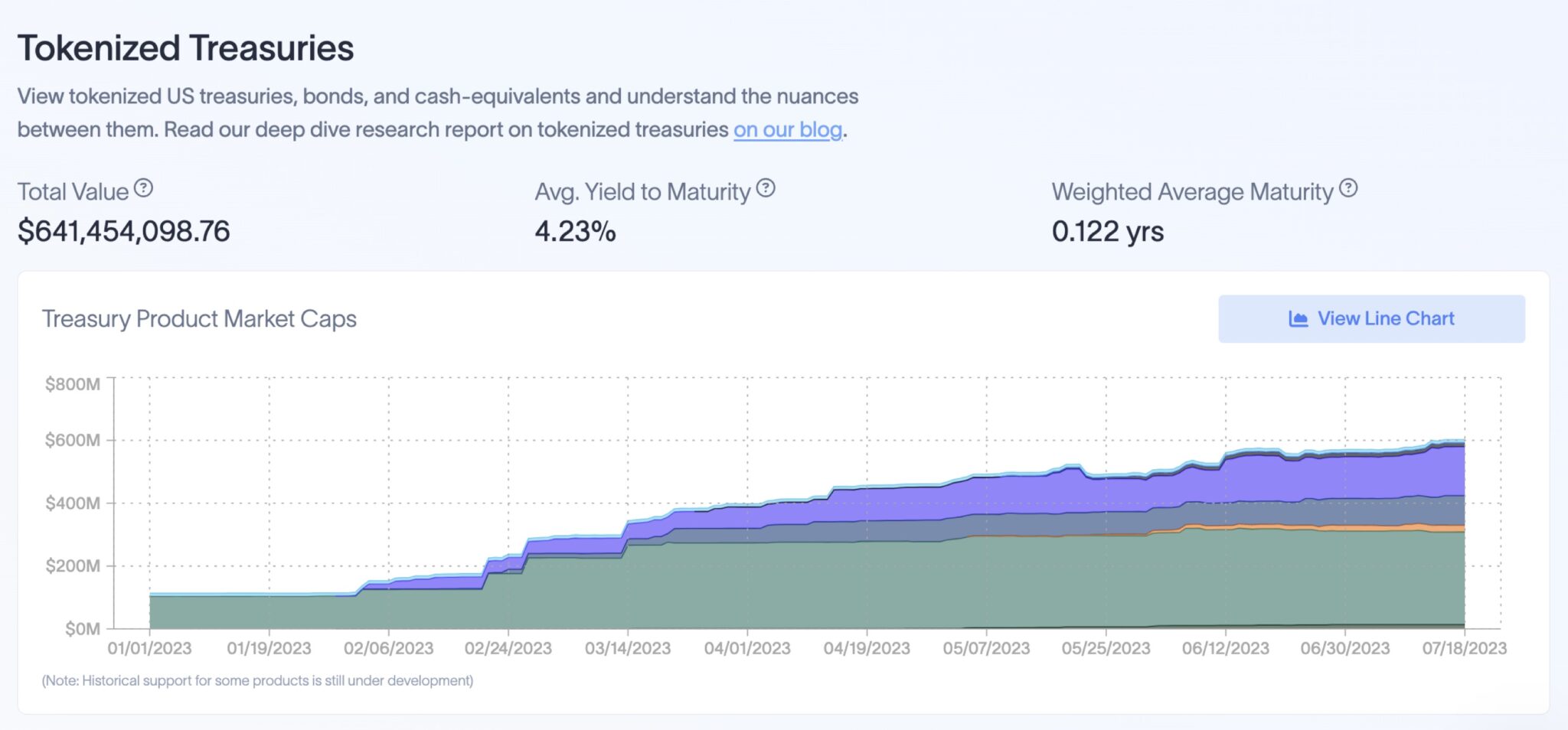Click the 01/01/2023 axis date label
The image size is (1568, 730).
[149, 649]
